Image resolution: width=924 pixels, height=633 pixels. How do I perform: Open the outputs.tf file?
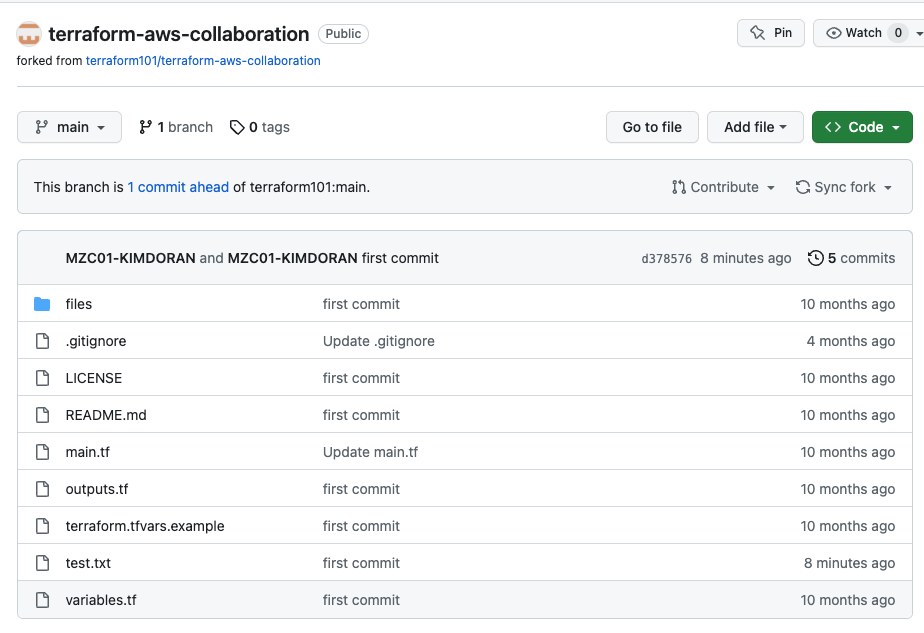pyautogui.click(x=97, y=489)
